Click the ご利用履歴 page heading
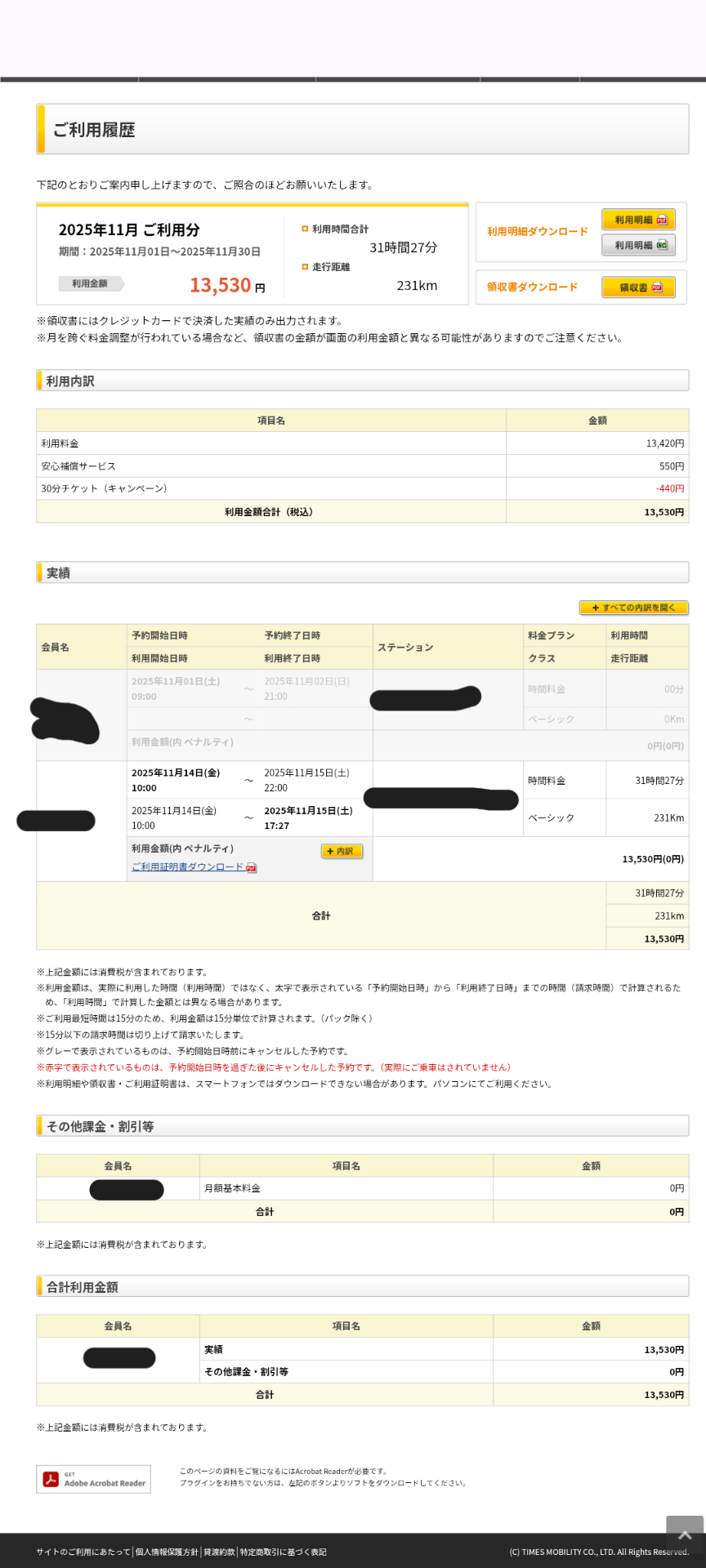706x1568 pixels. [94, 130]
